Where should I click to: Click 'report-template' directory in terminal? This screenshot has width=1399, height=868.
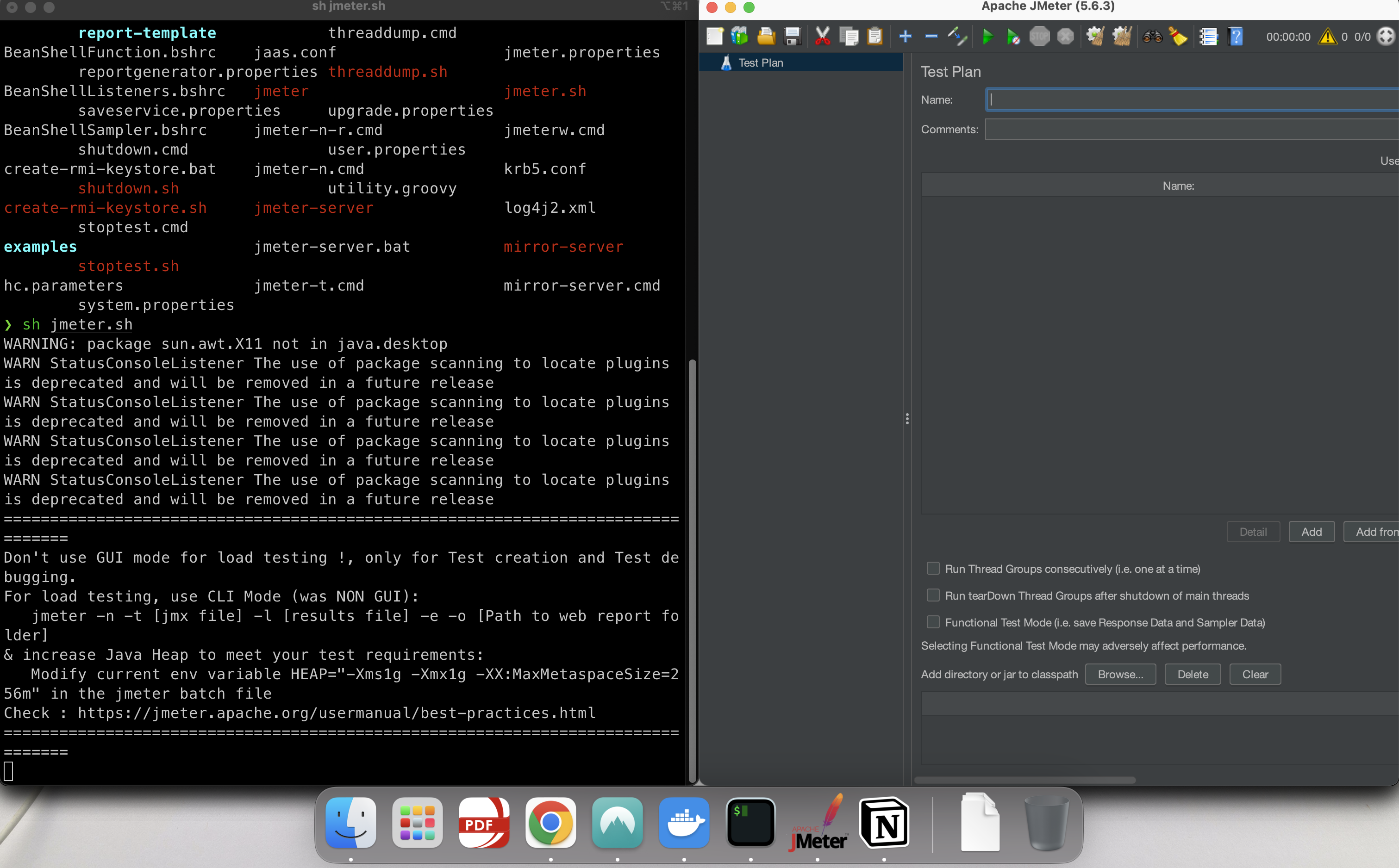[x=147, y=33]
